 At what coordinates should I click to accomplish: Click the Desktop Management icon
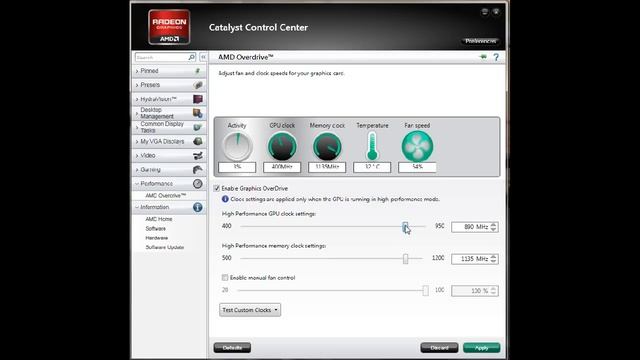[x=198, y=113]
